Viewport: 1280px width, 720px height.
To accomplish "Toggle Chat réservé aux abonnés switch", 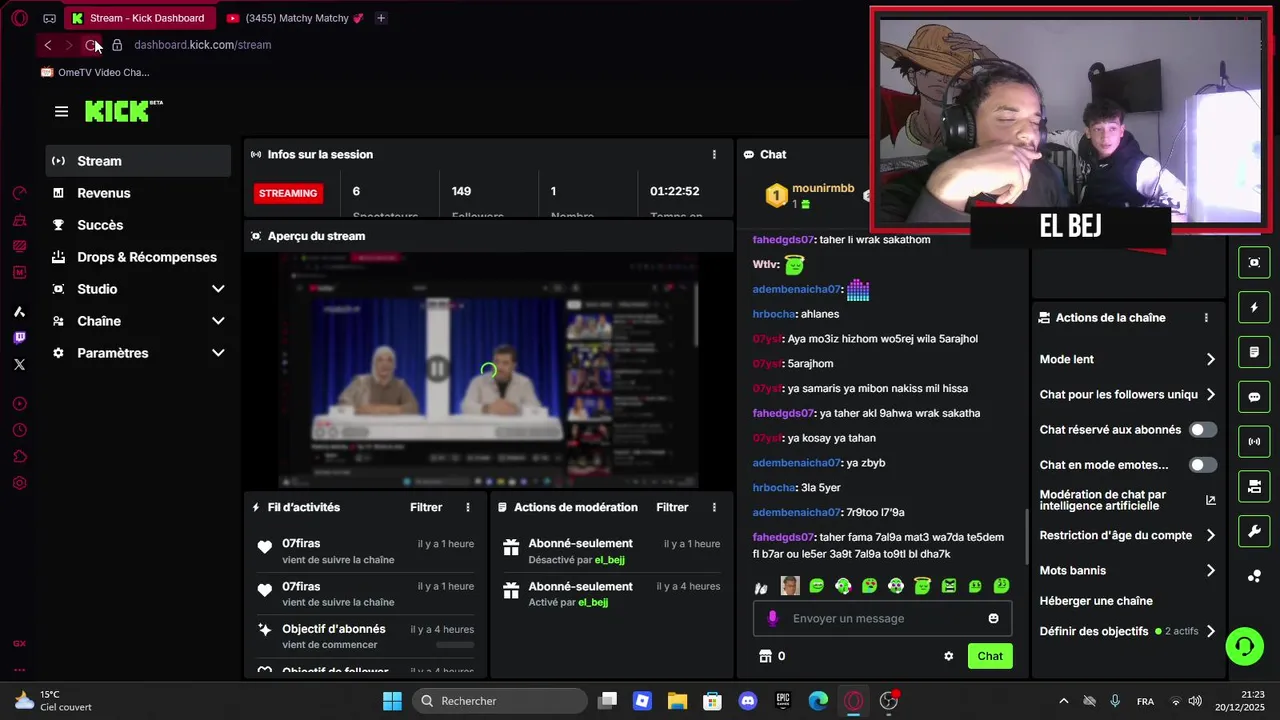I will (x=1203, y=430).
